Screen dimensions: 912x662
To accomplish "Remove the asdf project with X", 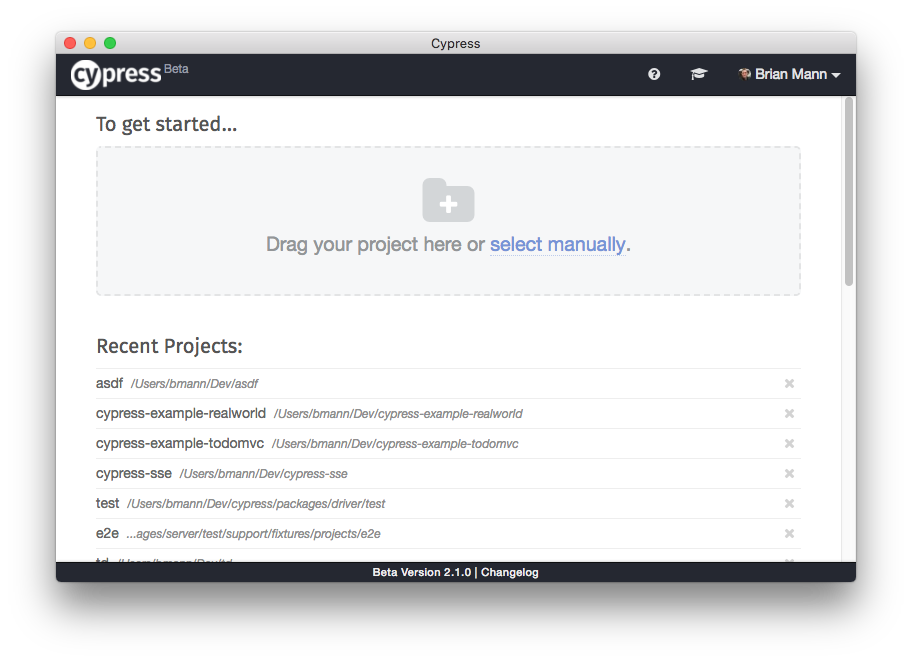I will (x=789, y=383).
